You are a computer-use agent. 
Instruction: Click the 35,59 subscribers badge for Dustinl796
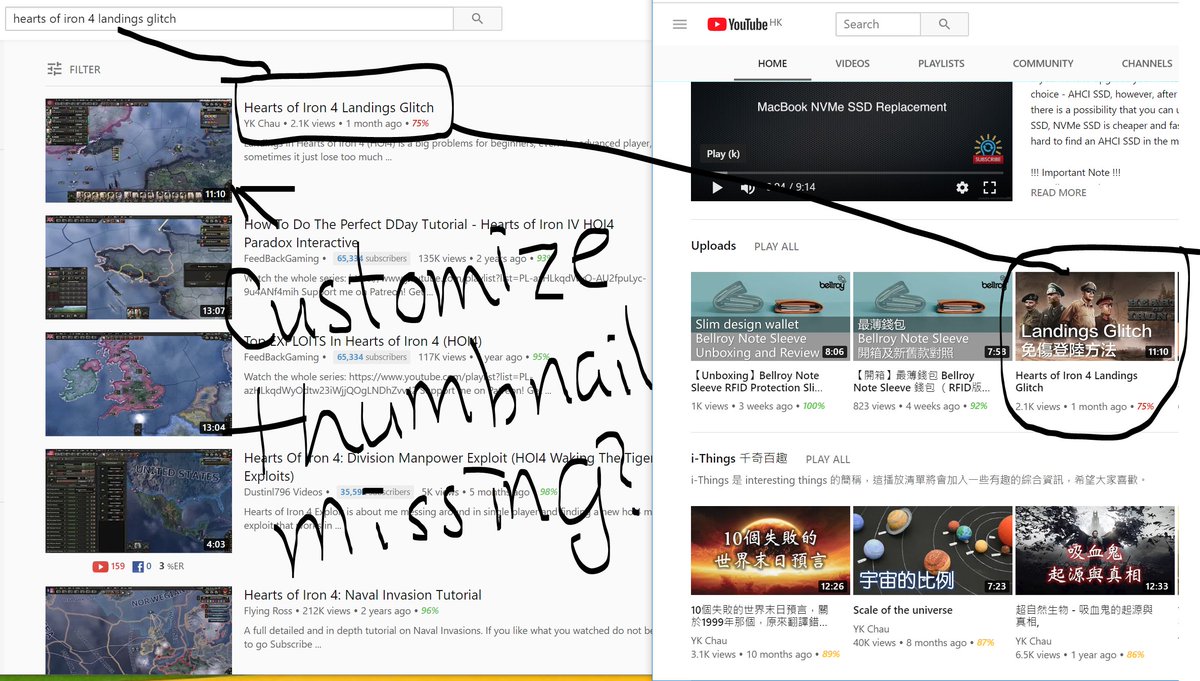coord(375,492)
